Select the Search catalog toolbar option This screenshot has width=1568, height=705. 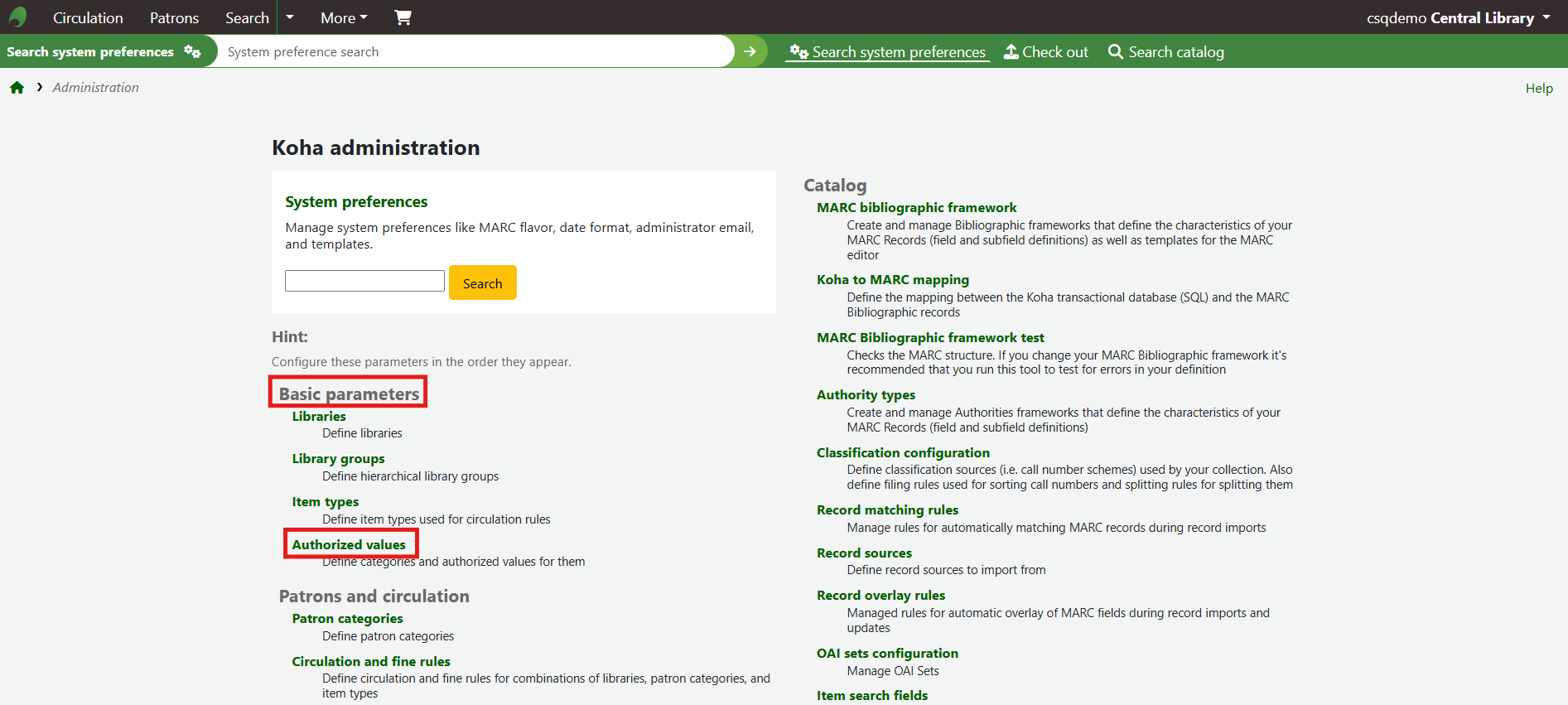[x=1165, y=52]
